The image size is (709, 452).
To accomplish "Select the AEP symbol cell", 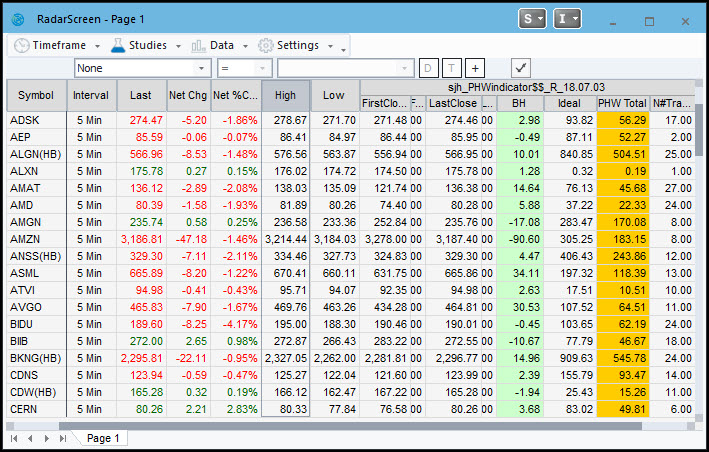I will pyautogui.click(x=36, y=137).
